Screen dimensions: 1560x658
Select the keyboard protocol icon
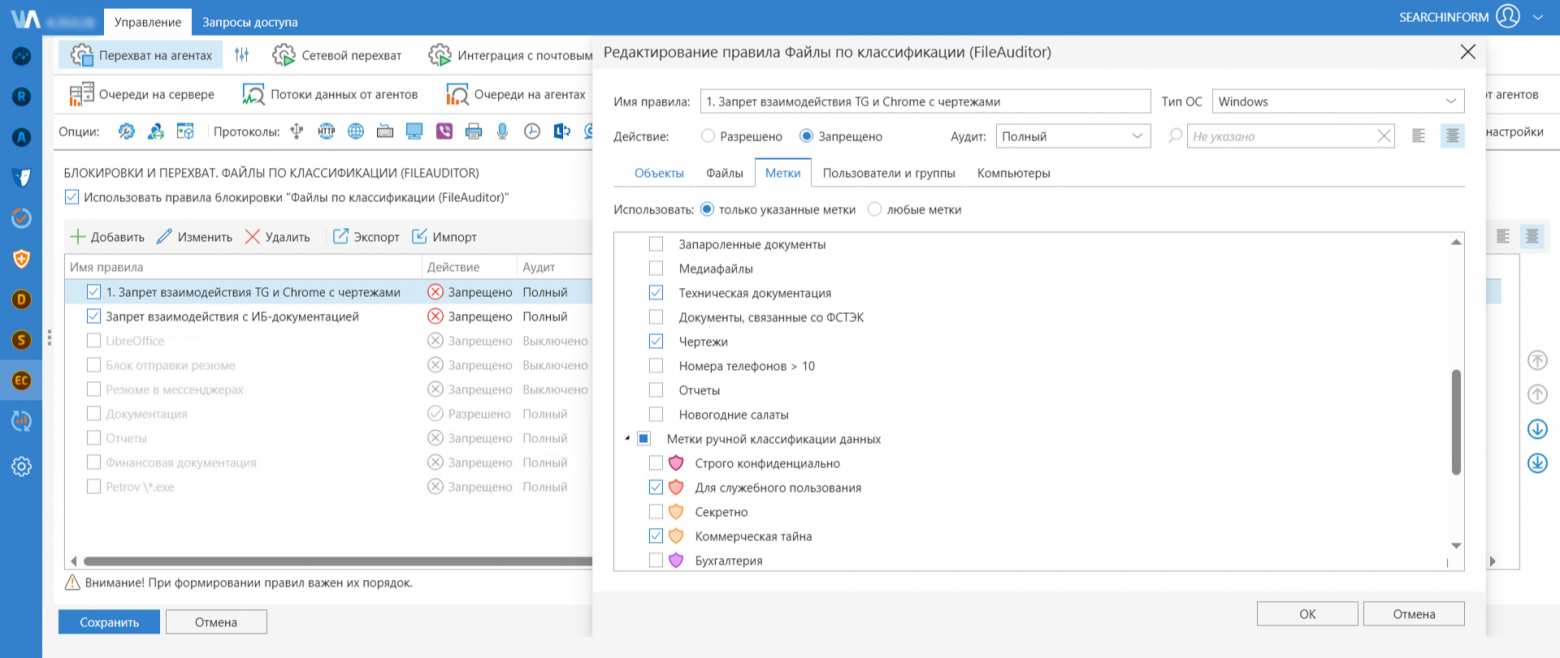click(385, 131)
